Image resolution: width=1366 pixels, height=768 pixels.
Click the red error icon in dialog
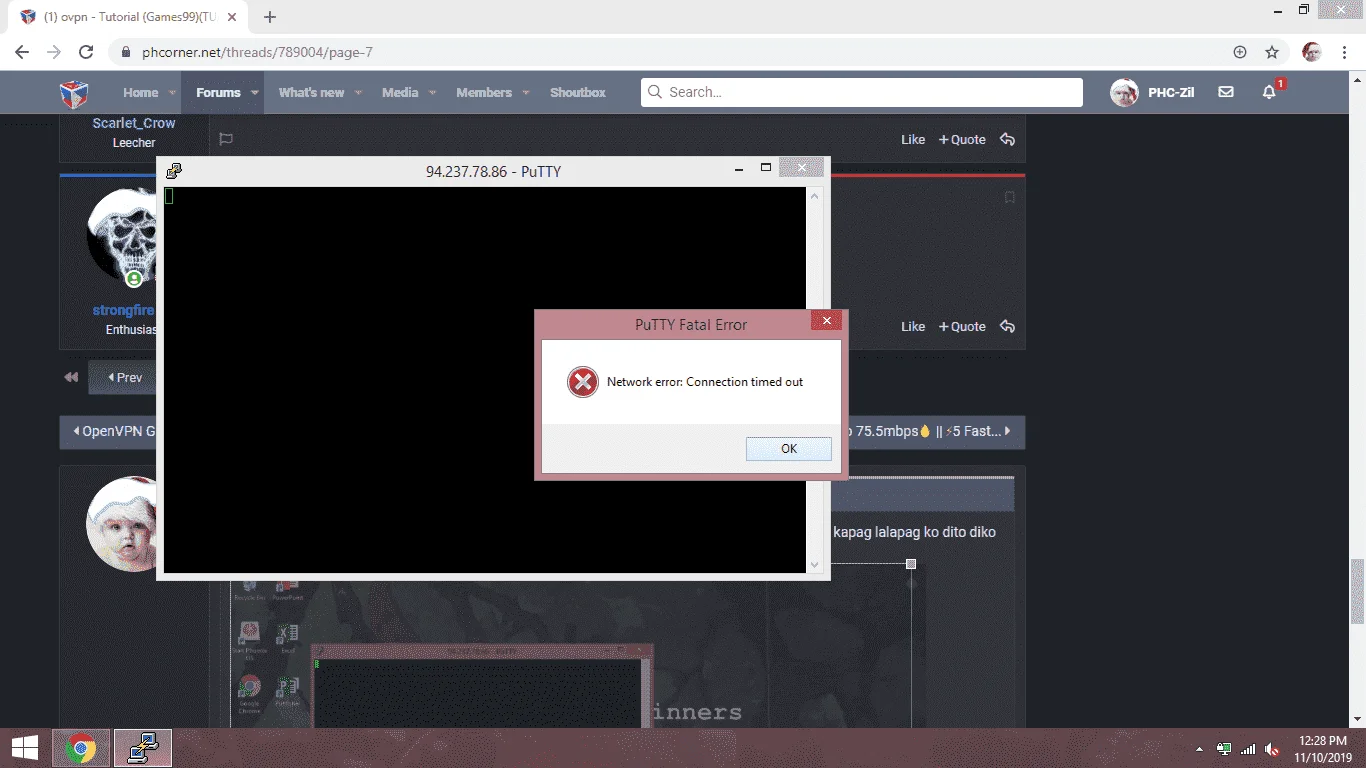click(582, 382)
